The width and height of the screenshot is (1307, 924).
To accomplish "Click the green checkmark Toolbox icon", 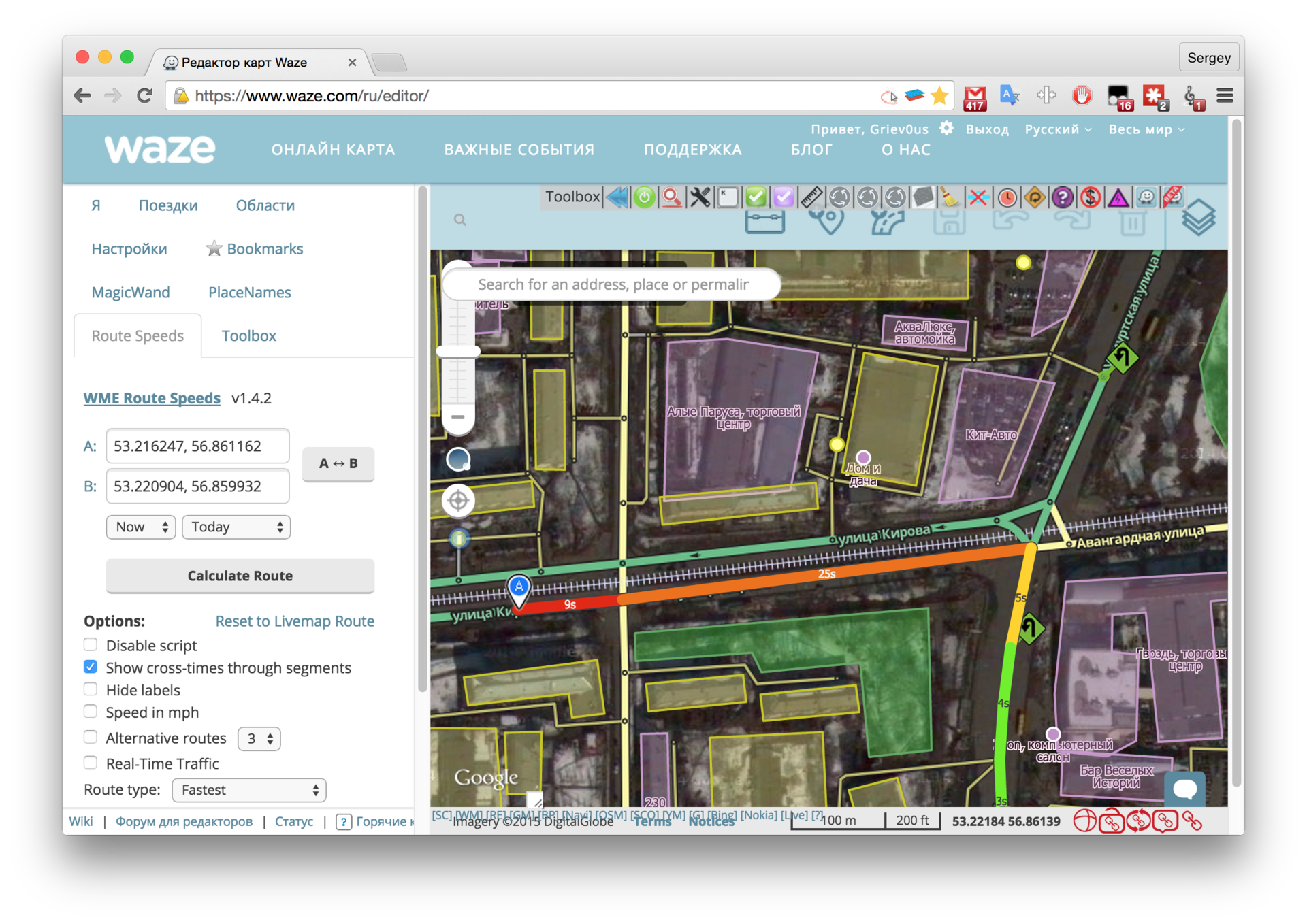I will click(x=756, y=197).
